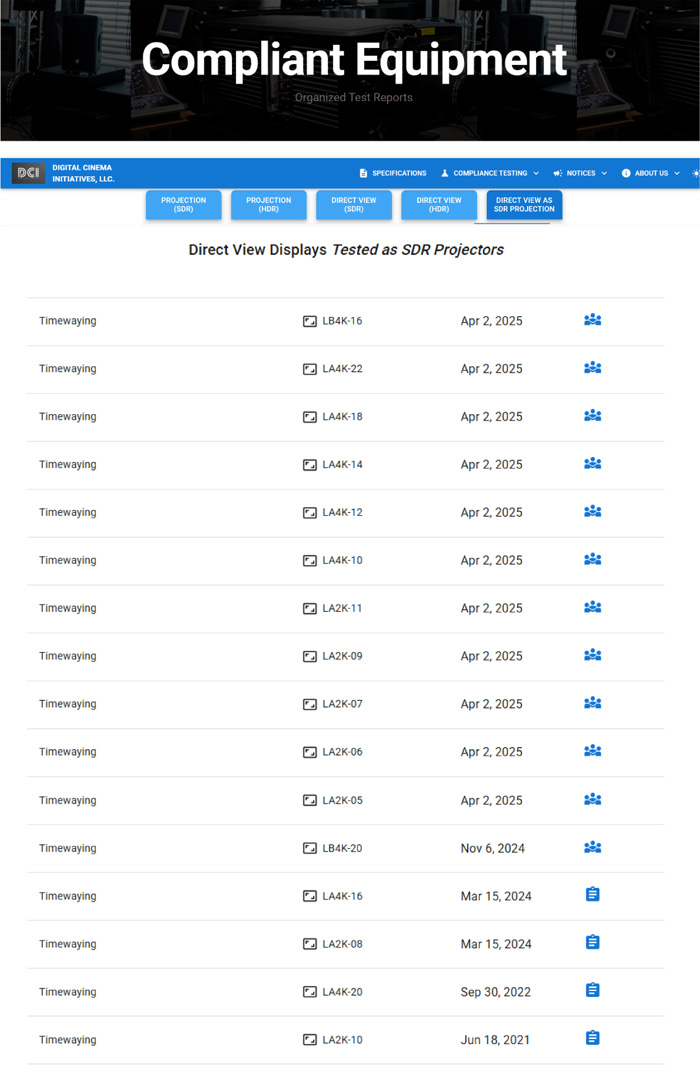The width and height of the screenshot is (700, 1072).
Task: Click model name LA4K-18
Action: (x=342, y=416)
